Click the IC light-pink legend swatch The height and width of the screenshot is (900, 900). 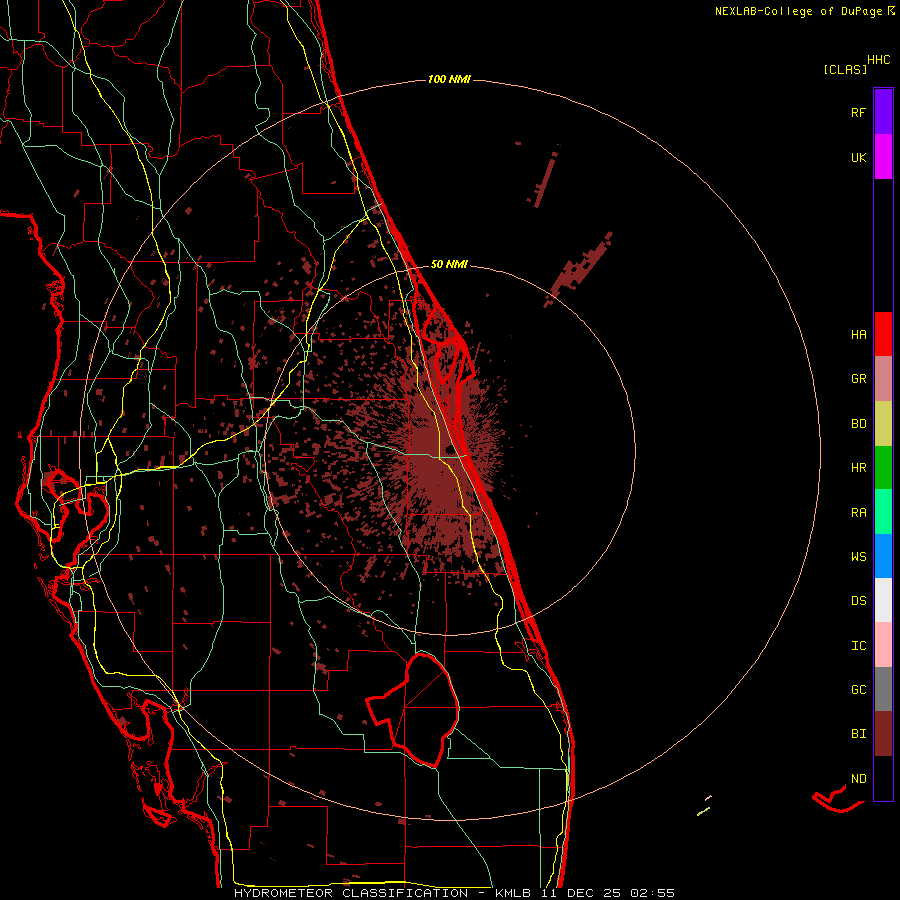[883, 645]
